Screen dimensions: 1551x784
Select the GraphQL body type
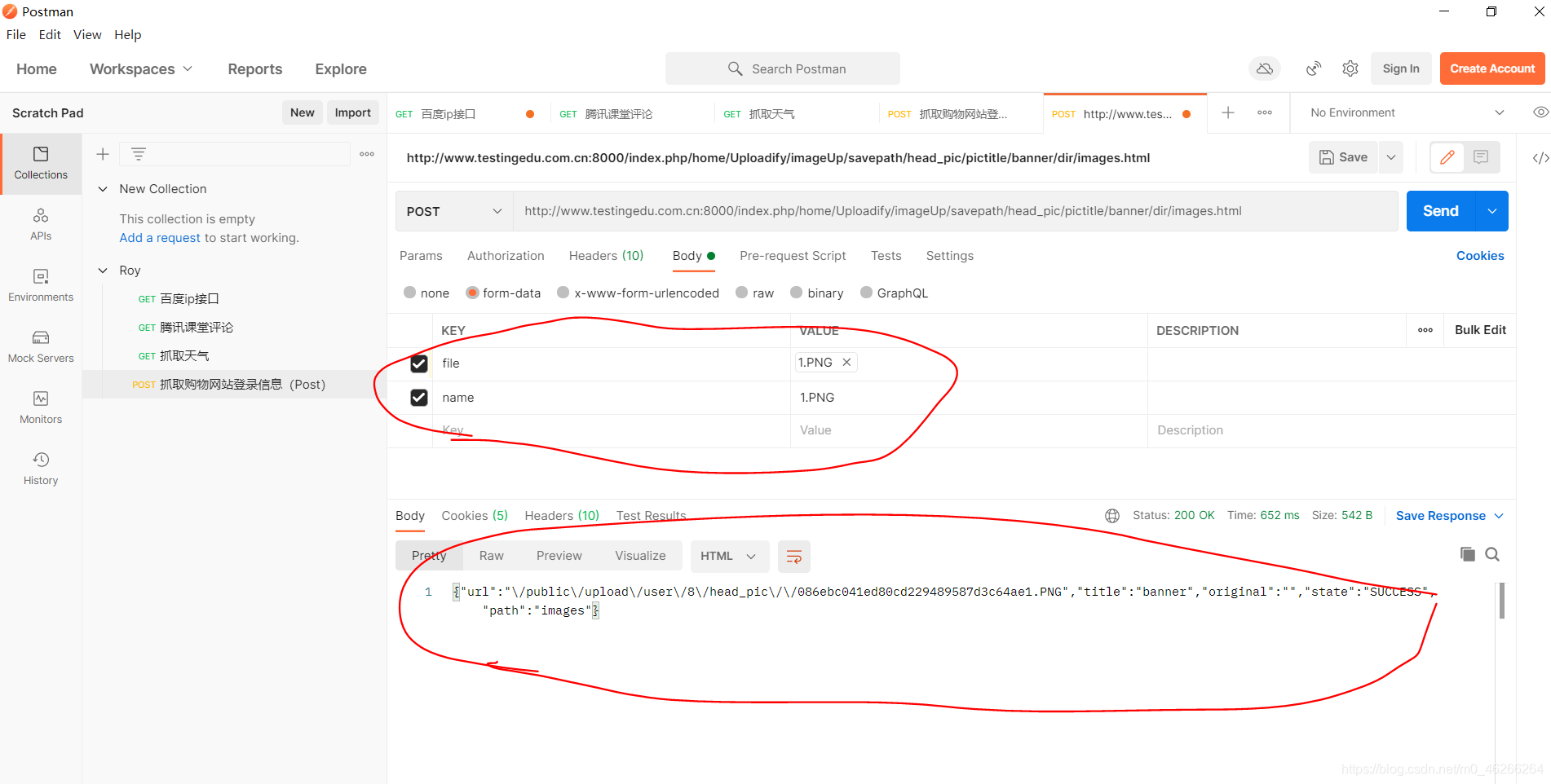pyautogui.click(x=866, y=293)
